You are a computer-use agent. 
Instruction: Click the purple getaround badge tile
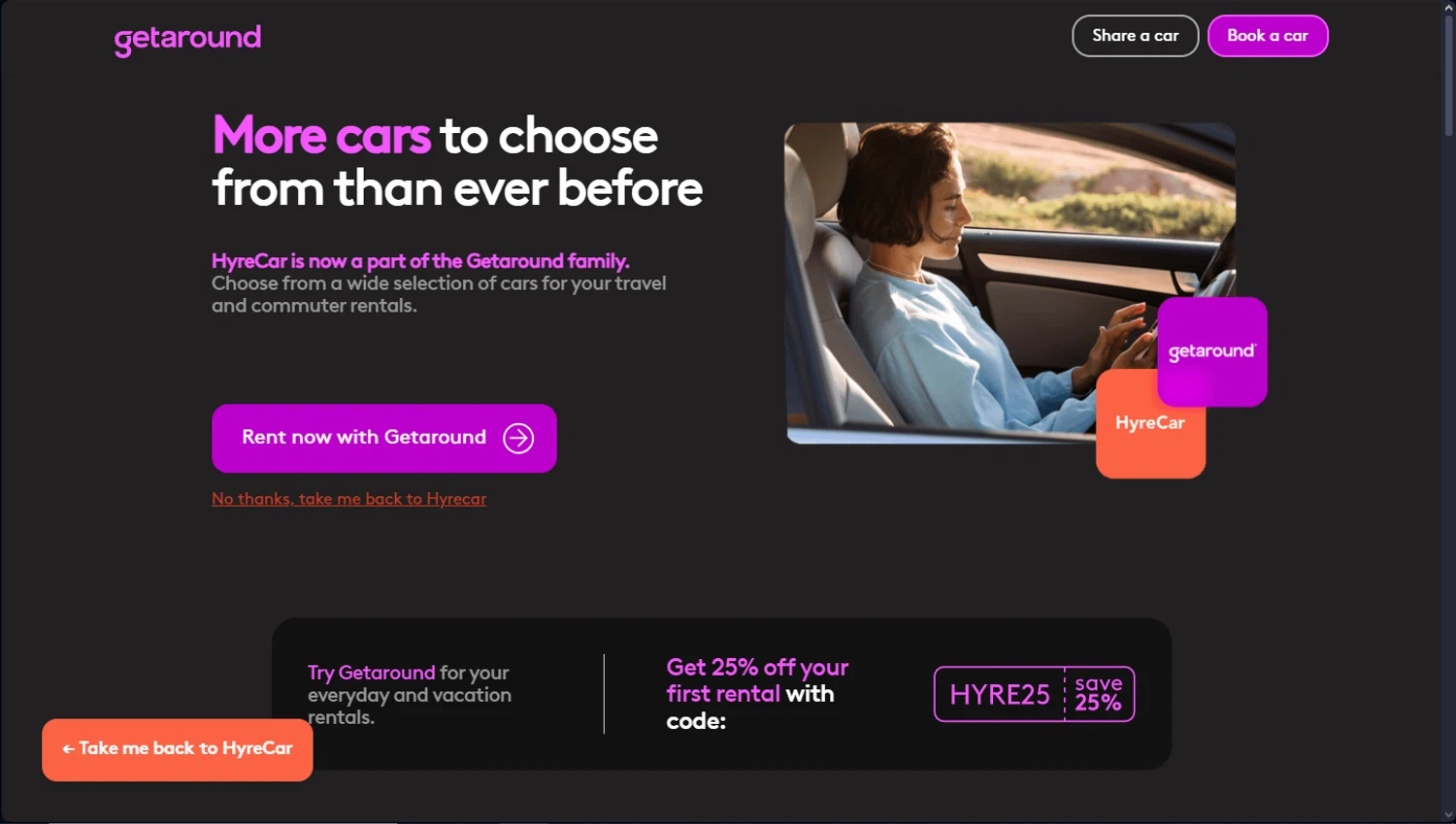tap(1212, 351)
